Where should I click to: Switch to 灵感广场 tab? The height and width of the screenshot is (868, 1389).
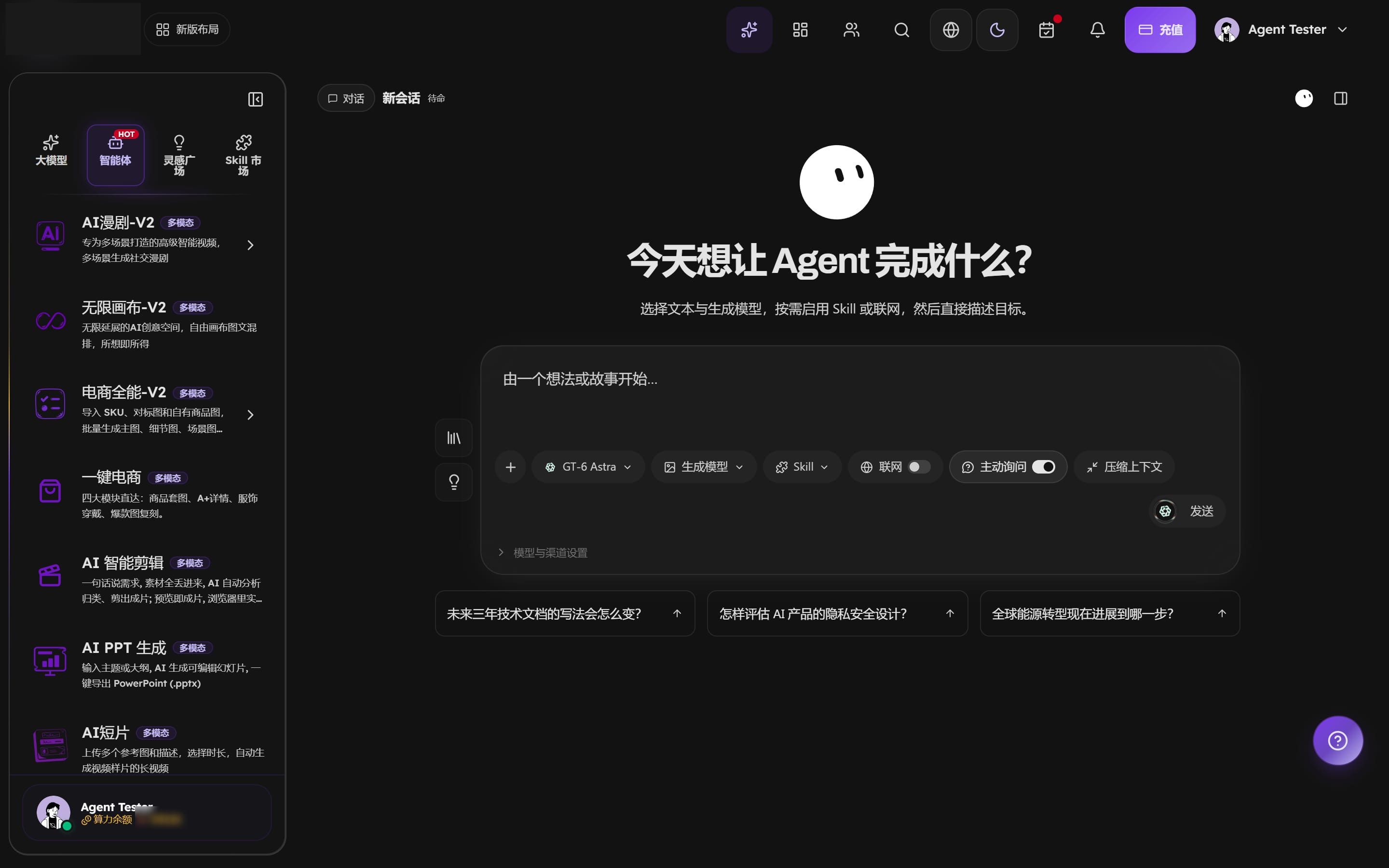point(179,155)
